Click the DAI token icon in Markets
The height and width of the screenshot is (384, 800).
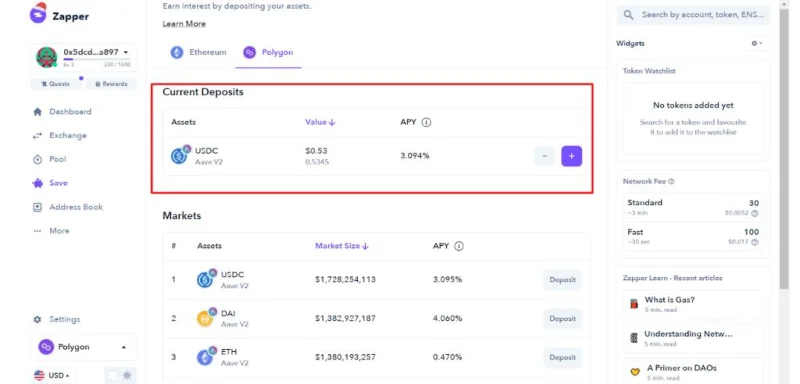(206, 318)
